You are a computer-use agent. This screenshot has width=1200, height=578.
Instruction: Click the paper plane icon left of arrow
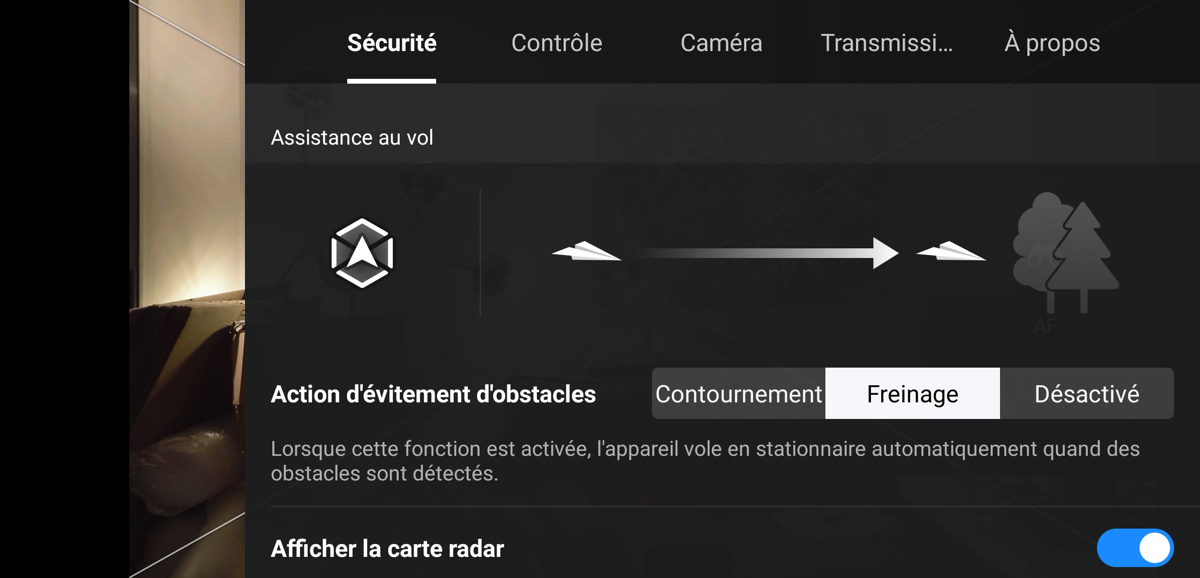coord(587,252)
